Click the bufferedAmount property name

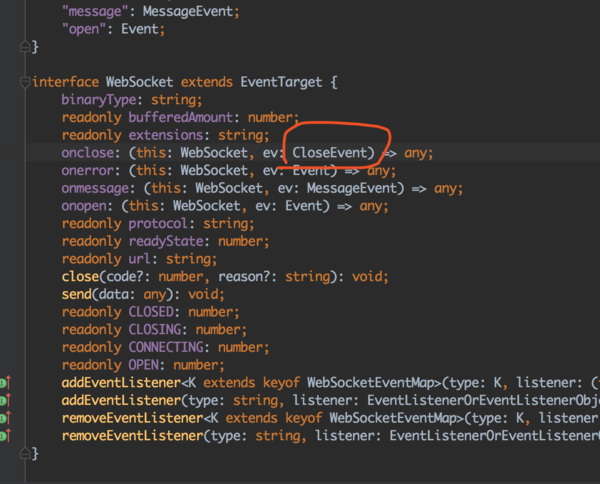(181, 117)
